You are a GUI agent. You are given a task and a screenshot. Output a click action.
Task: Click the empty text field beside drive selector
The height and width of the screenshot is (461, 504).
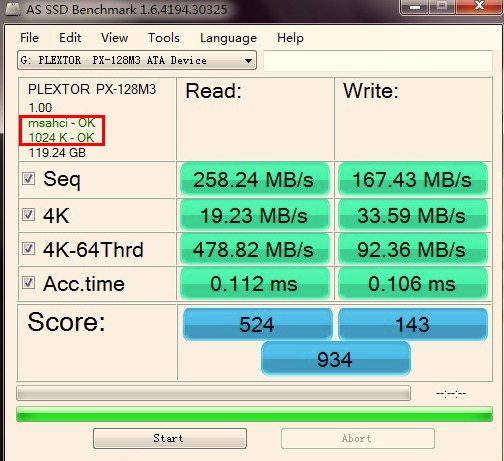click(x=378, y=60)
